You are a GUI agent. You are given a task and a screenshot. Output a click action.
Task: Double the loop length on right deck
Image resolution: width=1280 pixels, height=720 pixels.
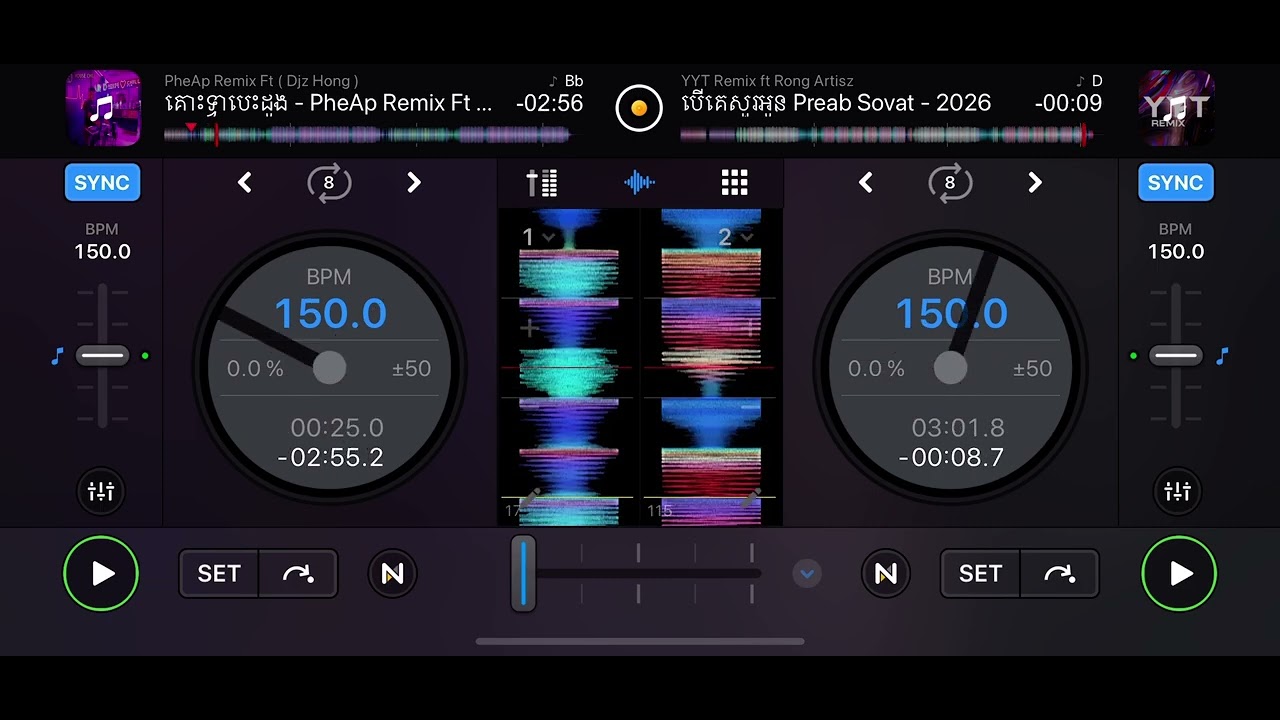(x=1035, y=183)
